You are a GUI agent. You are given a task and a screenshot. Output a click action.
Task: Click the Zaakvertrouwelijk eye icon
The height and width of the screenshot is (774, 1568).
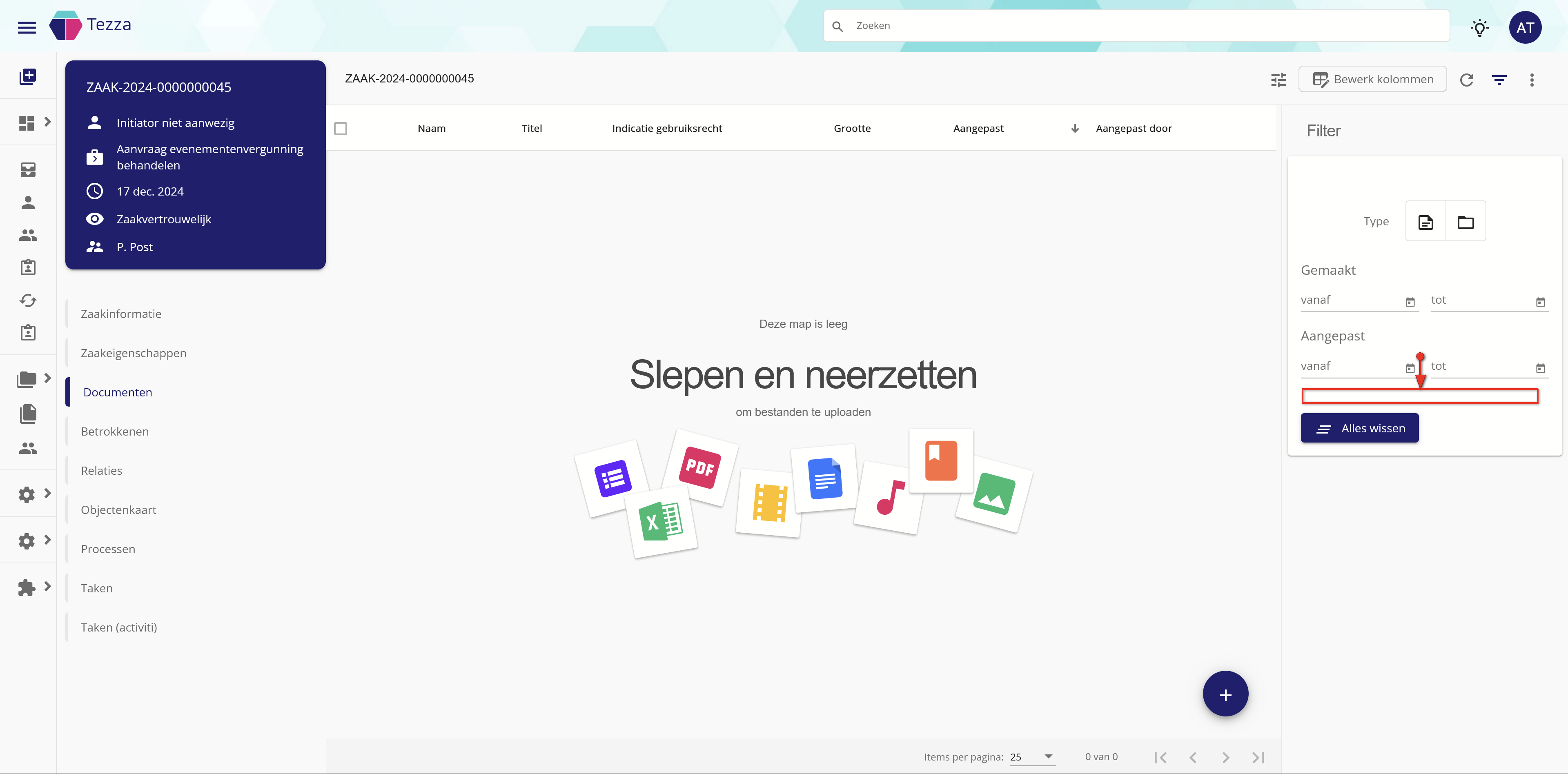(x=94, y=219)
